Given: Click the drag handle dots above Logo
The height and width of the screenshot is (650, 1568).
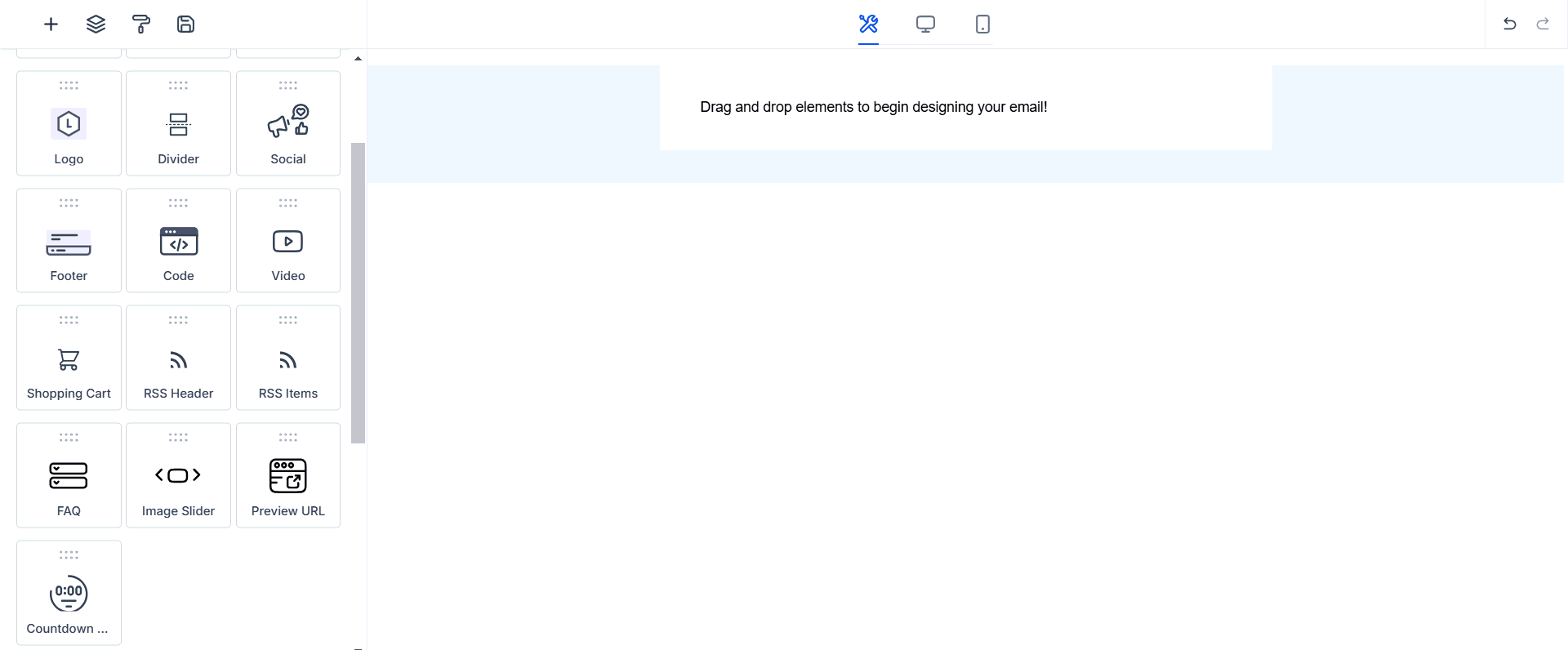Looking at the screenshot, I should point(69,85).
